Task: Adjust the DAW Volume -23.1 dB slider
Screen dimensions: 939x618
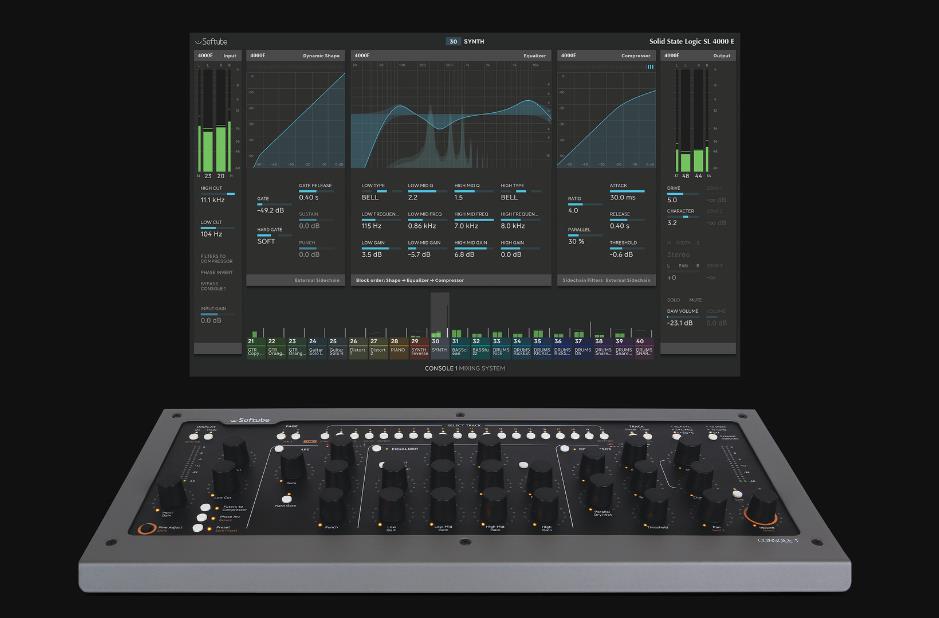Action: point(683,317)
